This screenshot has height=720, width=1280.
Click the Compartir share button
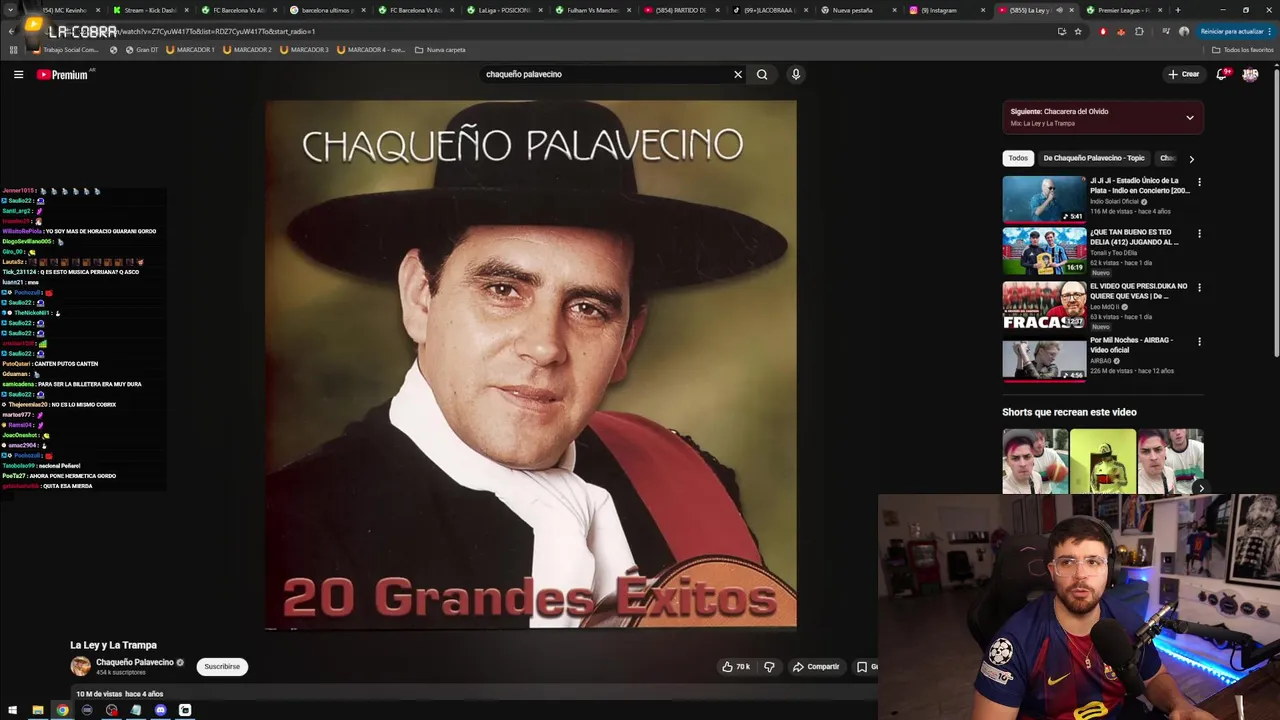click(x=816, y=666)
